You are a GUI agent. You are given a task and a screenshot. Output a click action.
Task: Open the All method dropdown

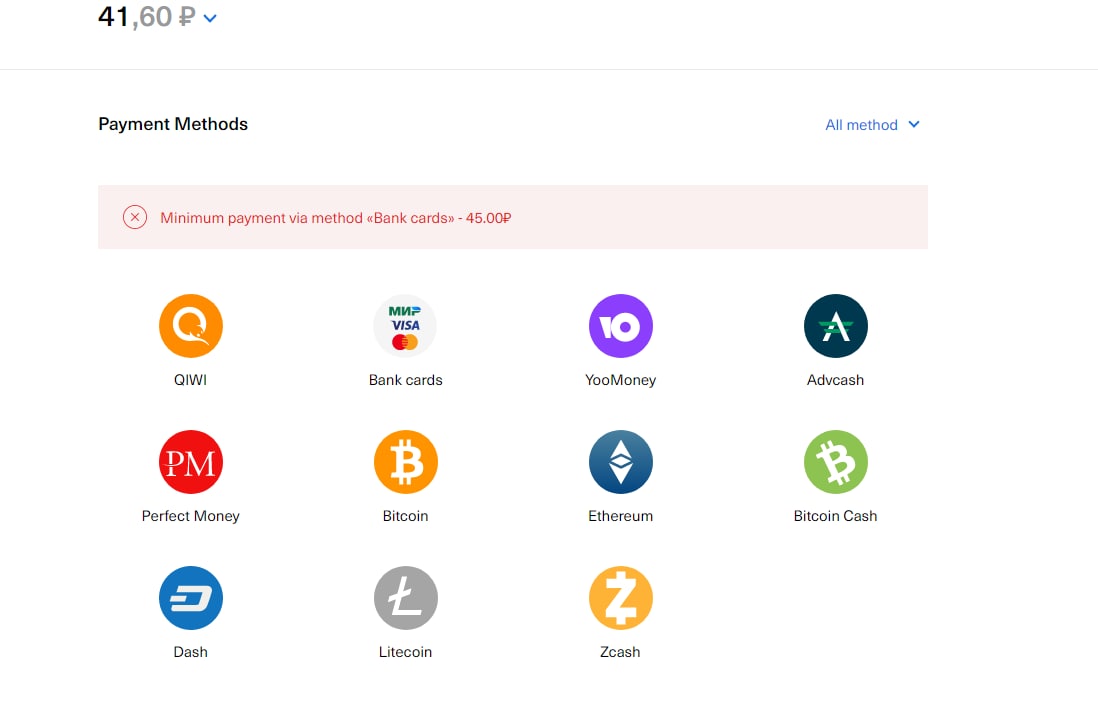tap(872, 125)
